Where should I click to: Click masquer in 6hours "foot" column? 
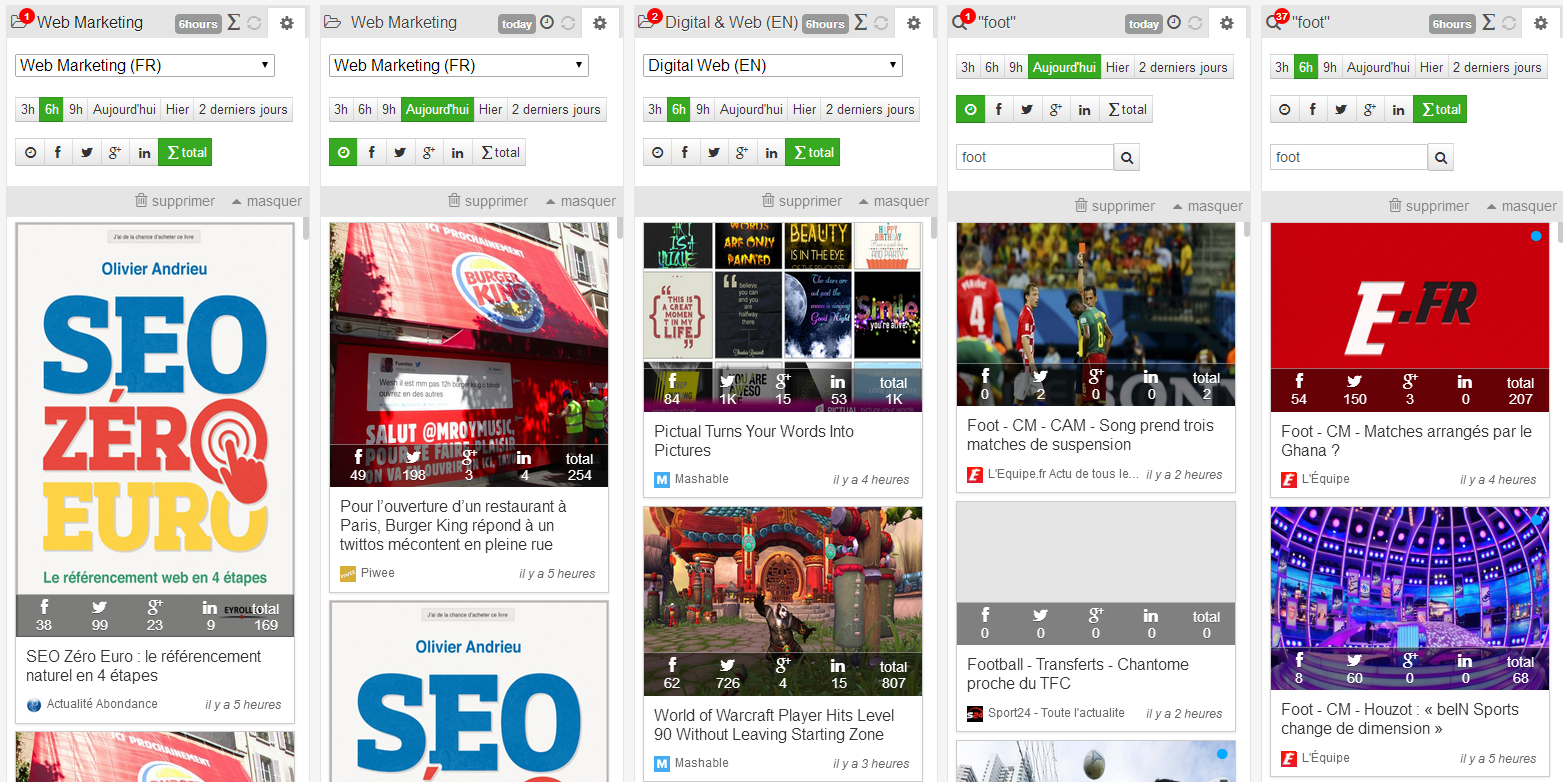(1522, 206)
